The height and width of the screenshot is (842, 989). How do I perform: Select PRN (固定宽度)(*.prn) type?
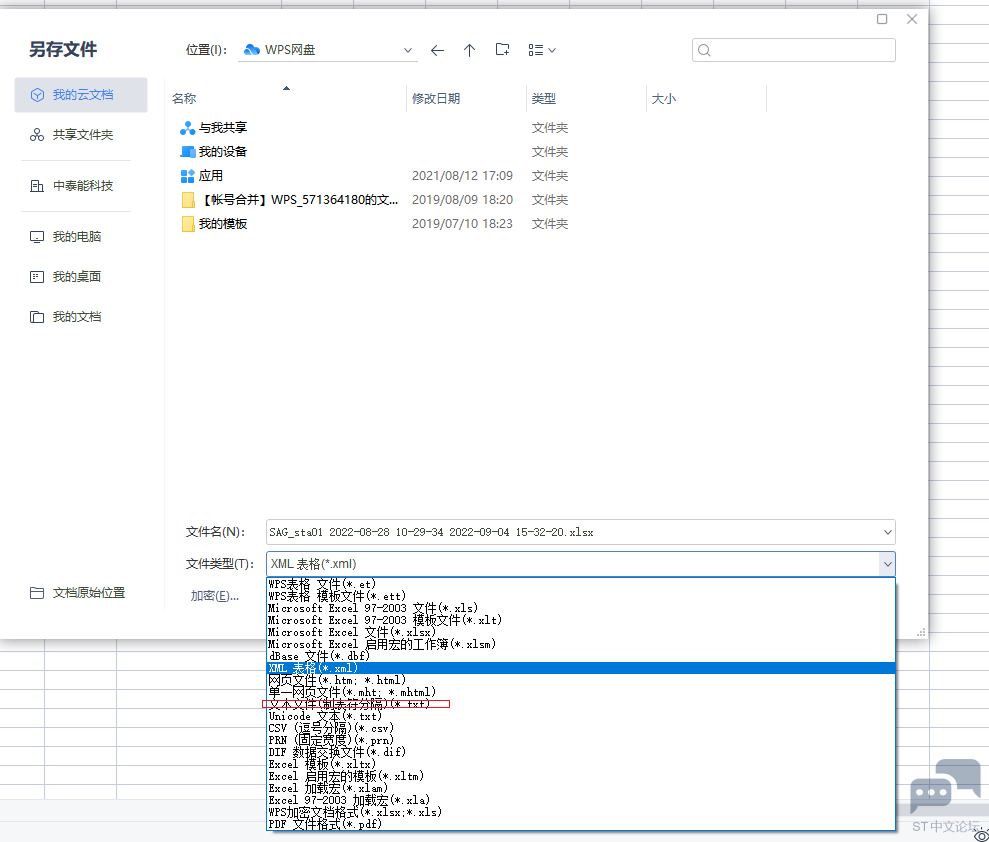[581, 740]
